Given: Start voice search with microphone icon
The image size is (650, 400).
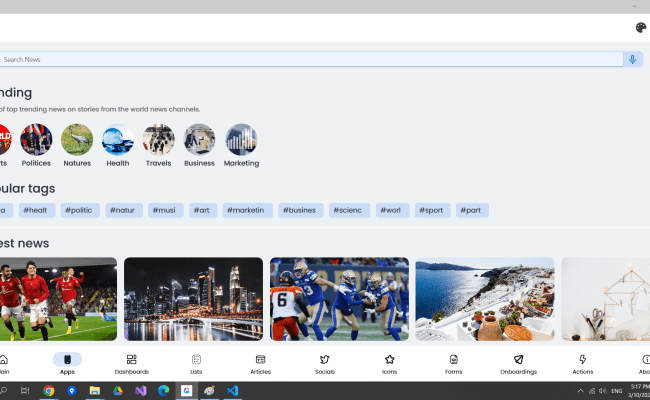Looking at the screenshot, I should pyautogui.click(x=633, y=59).
